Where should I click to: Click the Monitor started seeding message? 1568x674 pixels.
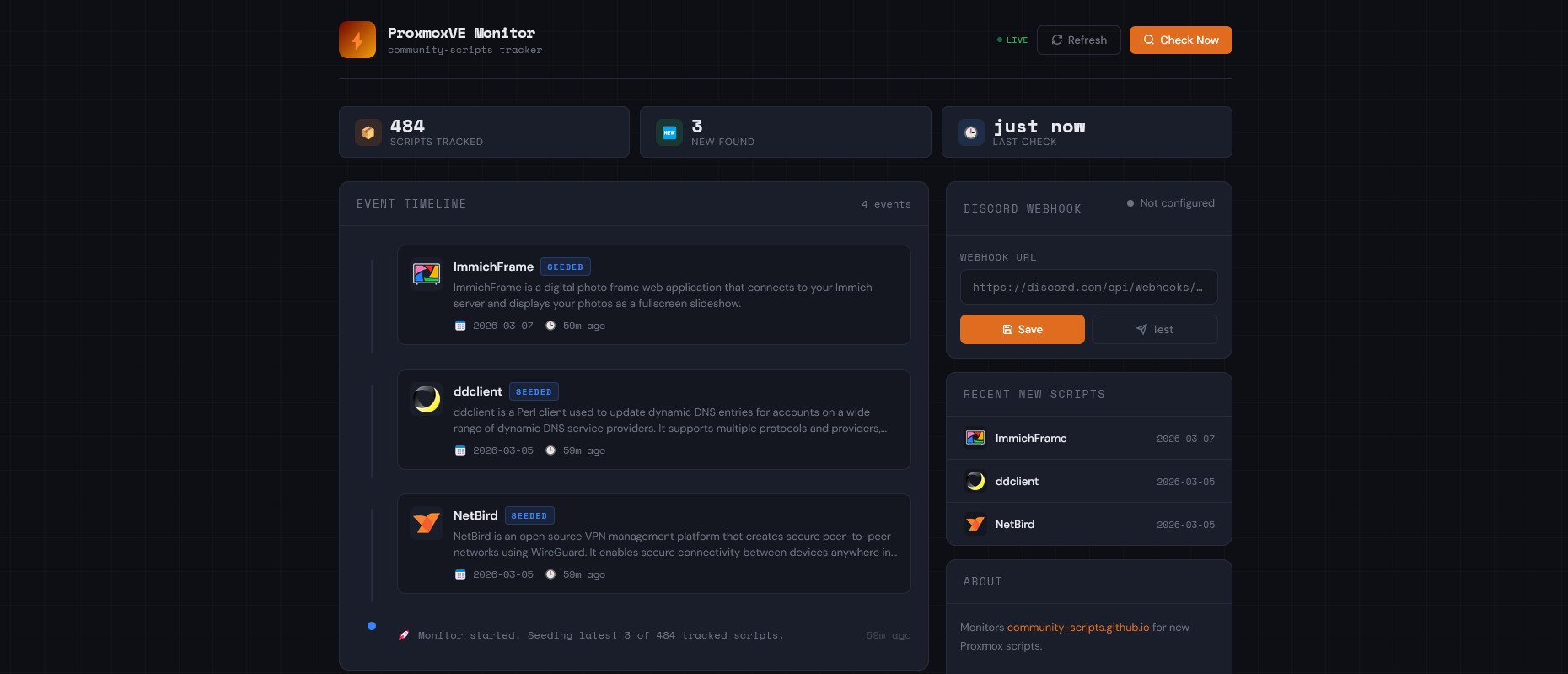(601, 635)
